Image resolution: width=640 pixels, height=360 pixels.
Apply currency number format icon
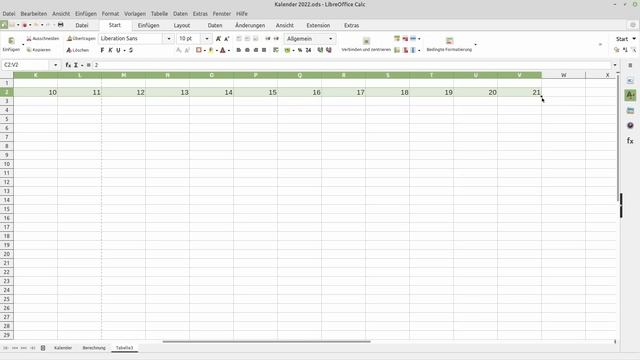click(x=287, y=50)
